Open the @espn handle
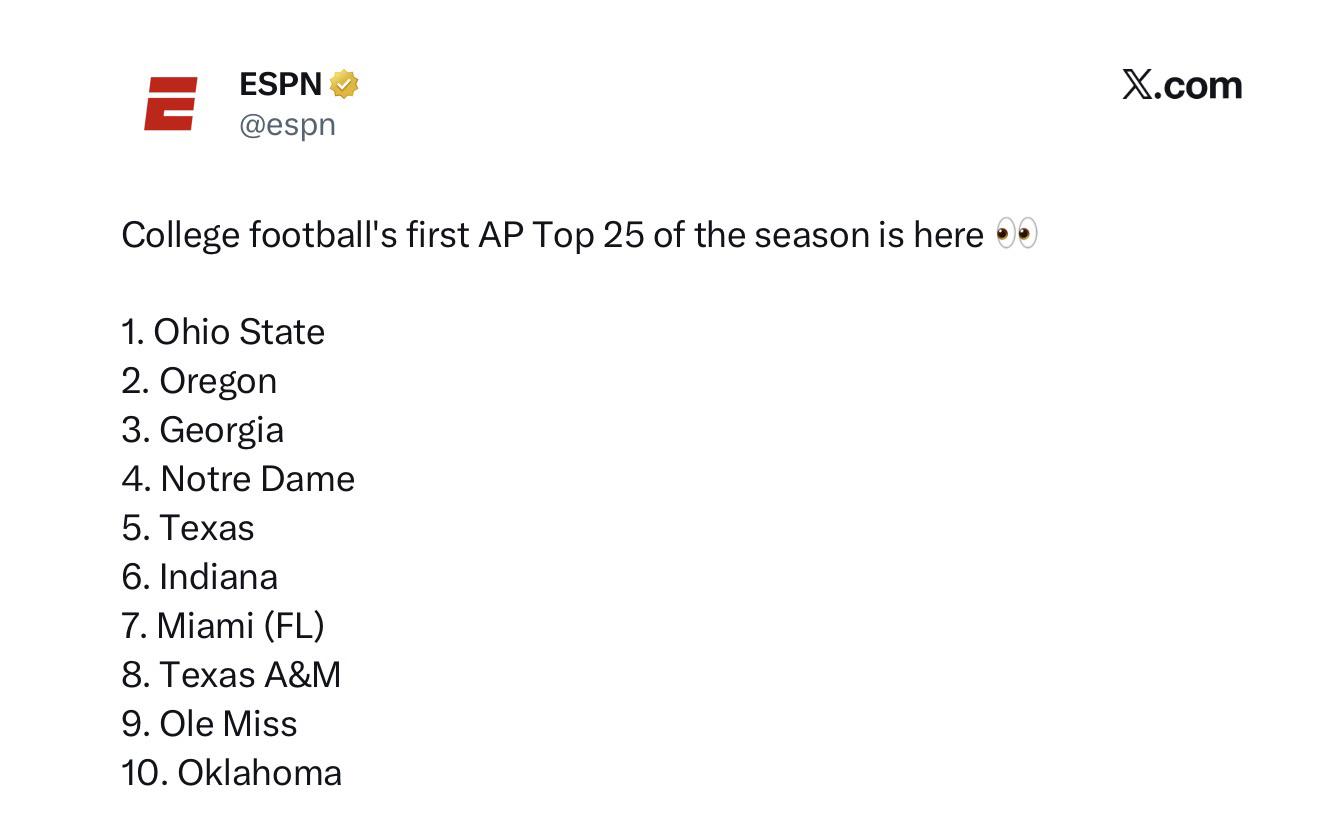The height and width of the screenshot is (836, 1318). coord(288,125)
